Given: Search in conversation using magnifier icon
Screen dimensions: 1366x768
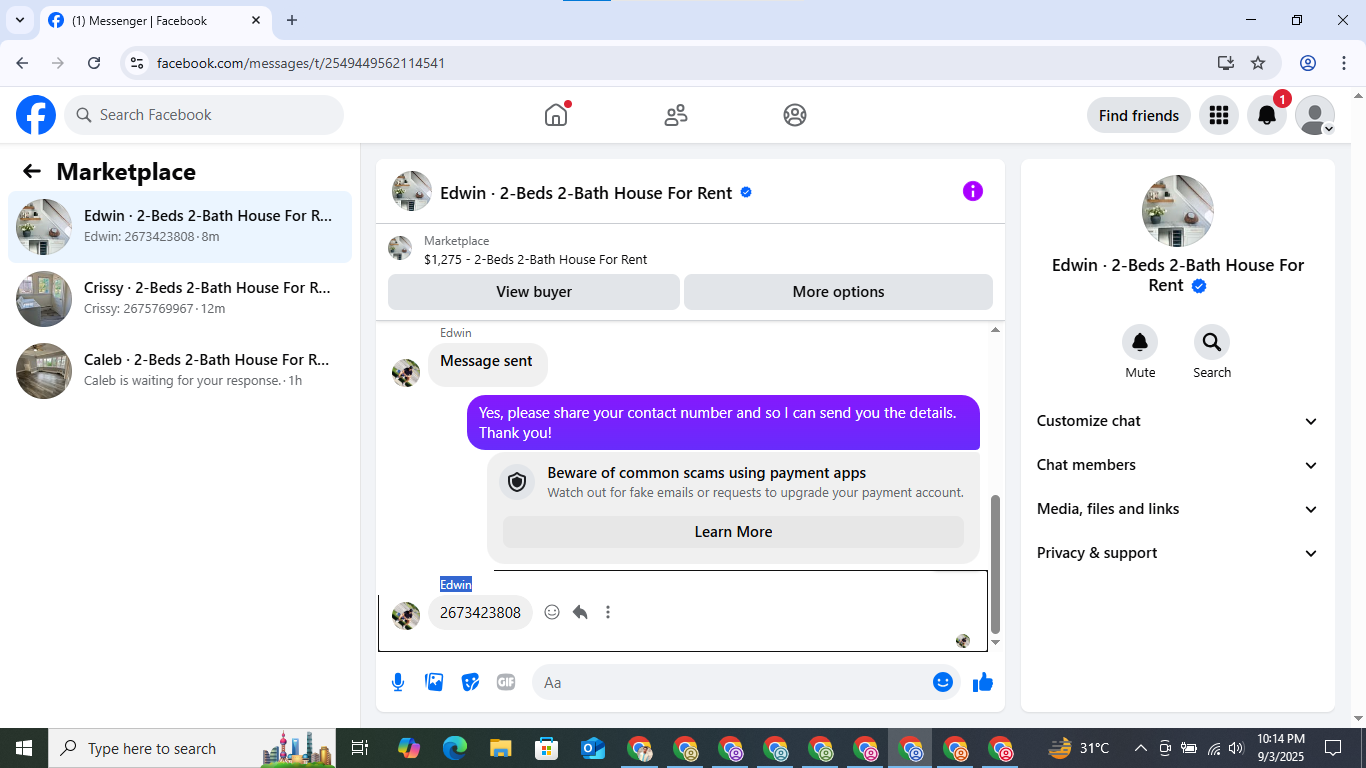Looking at the screenshot, I should (x=1212, y=343).
